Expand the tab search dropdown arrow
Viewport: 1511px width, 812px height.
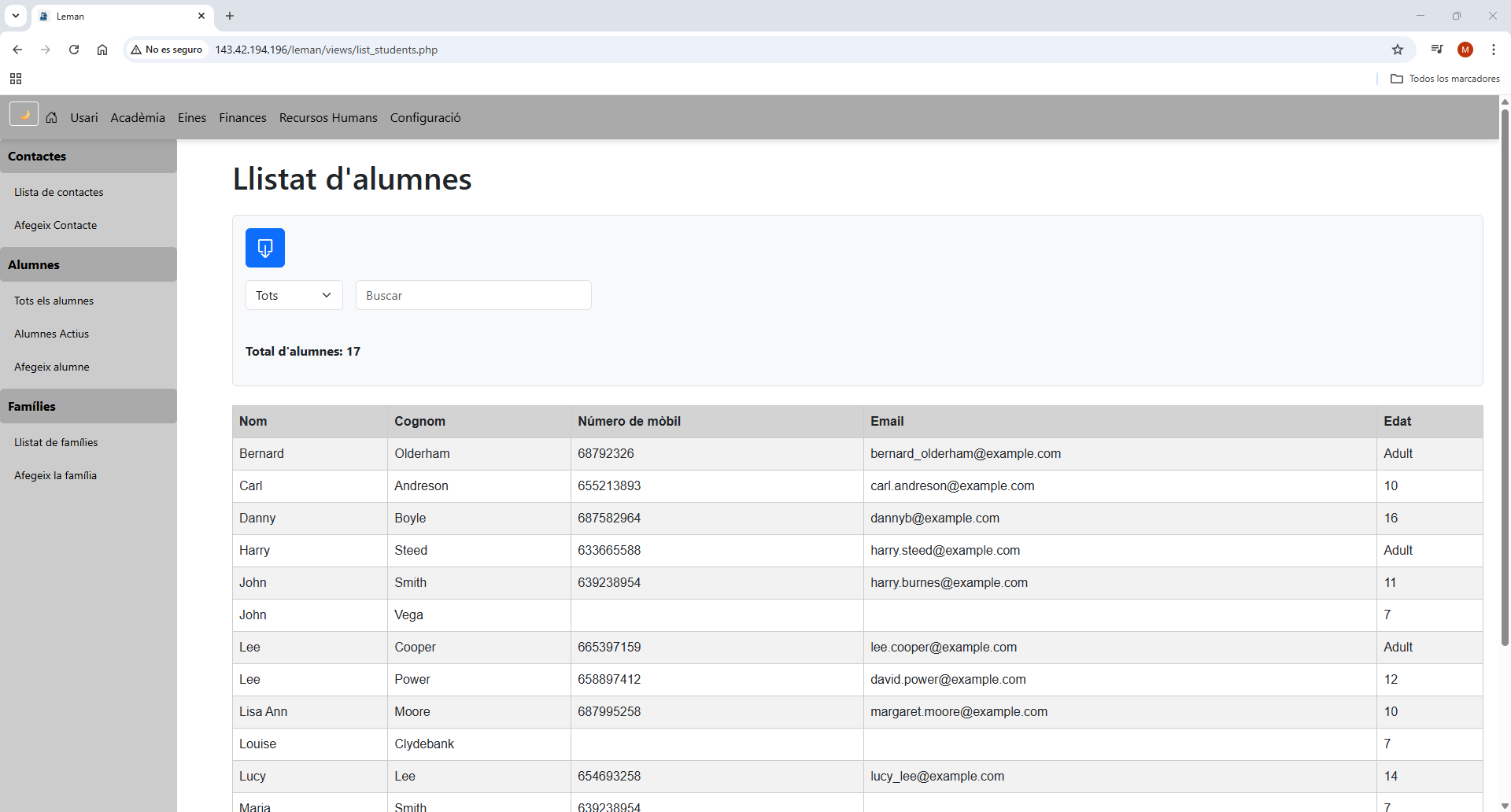click(x=16, y=16)
